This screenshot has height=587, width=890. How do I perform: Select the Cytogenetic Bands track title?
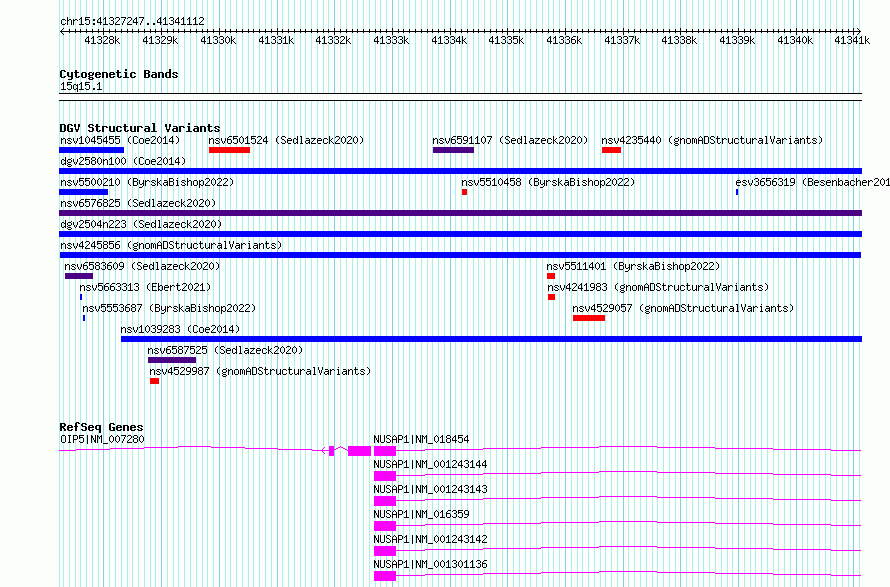point(119,74)
